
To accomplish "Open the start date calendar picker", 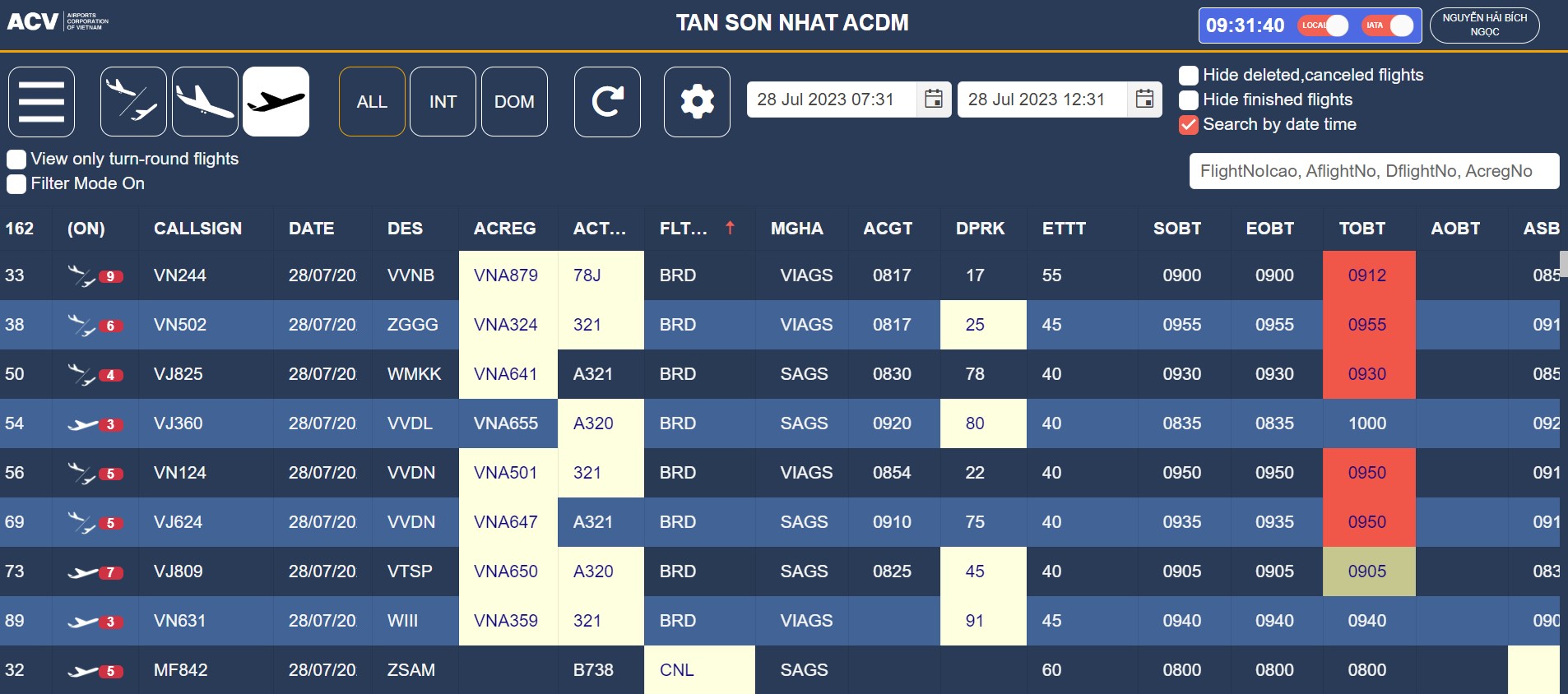I will [934, 99].
